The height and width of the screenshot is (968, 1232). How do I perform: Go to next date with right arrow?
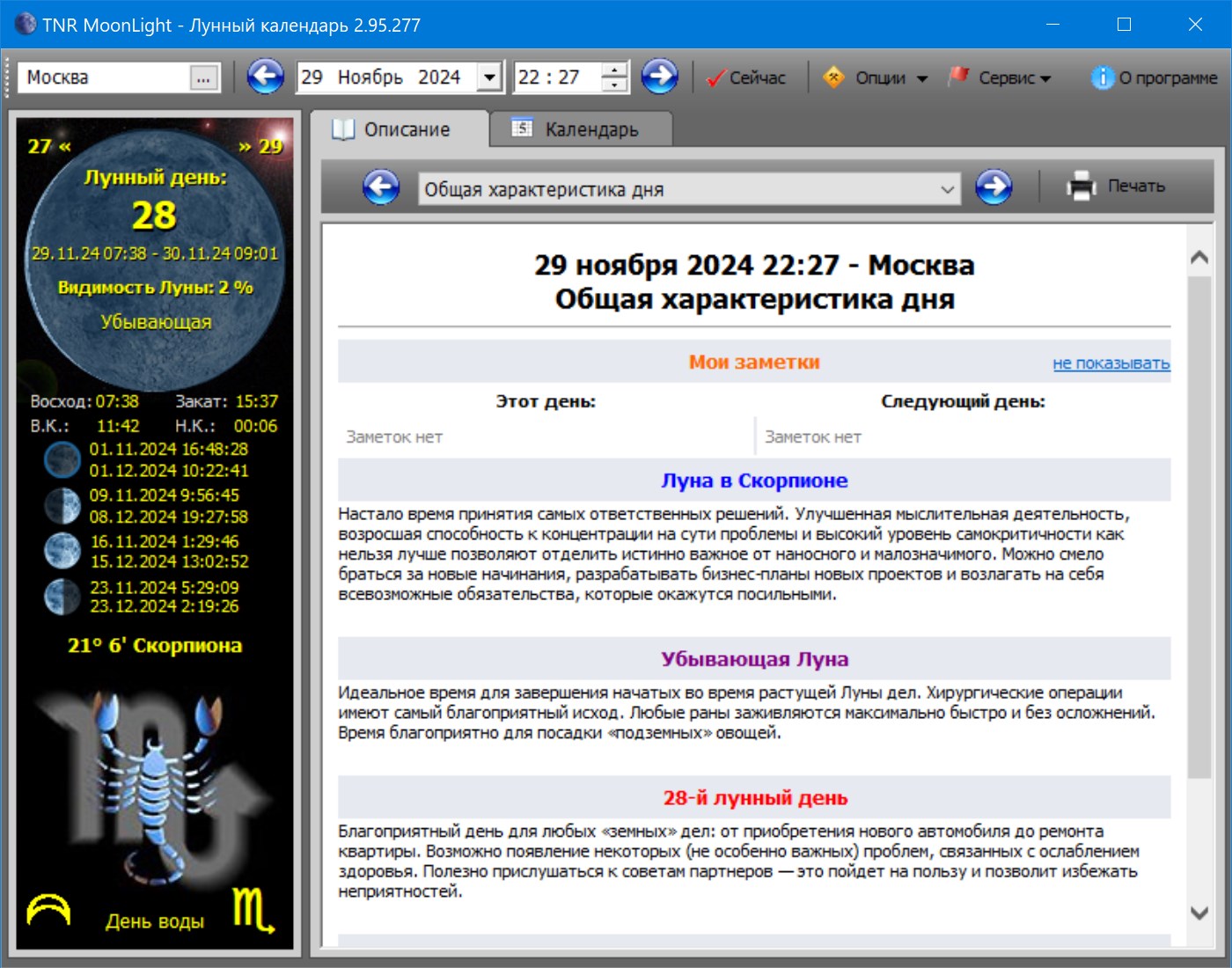659,77
